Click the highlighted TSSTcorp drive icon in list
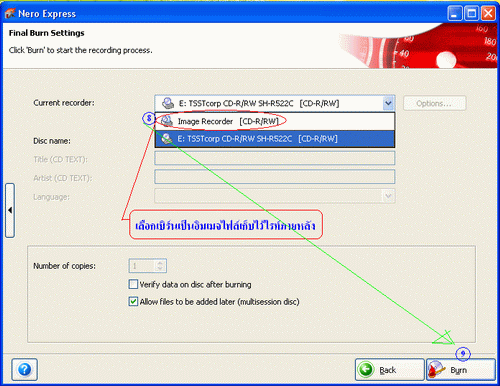The height and width of the screenshot is (386, 500). tap(167, 139)
